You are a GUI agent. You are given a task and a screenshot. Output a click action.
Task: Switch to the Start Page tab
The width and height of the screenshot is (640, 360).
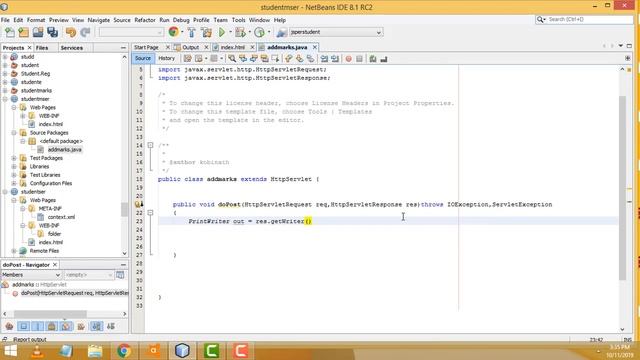[x=146, y=47]
